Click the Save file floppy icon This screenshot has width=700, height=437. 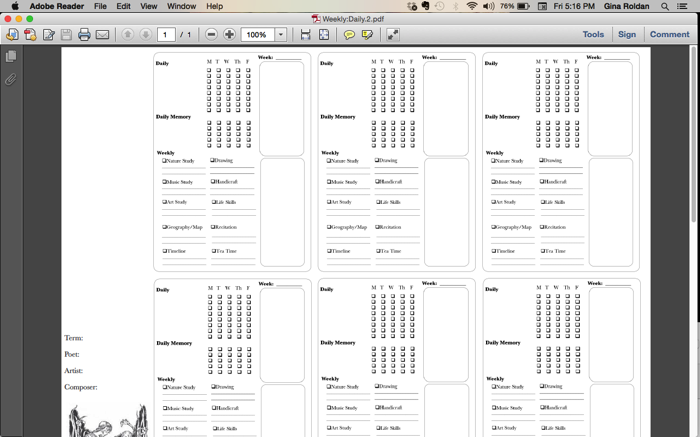pyautogui.click(x=67, y=34)
